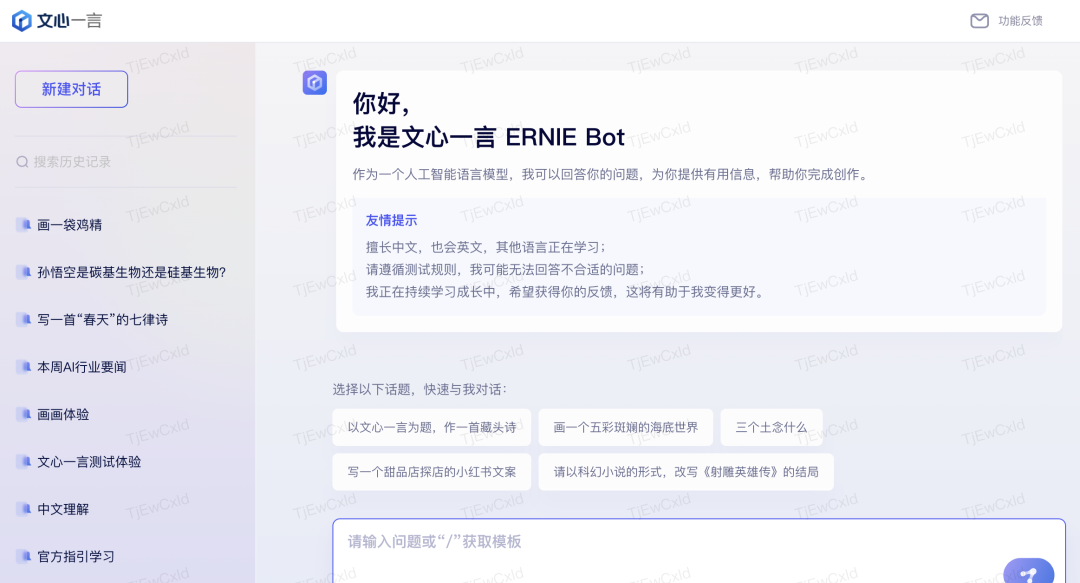Click the chat icon beside 本周AI行业要闻
1080x583 pixels.
tap(24, 367)
